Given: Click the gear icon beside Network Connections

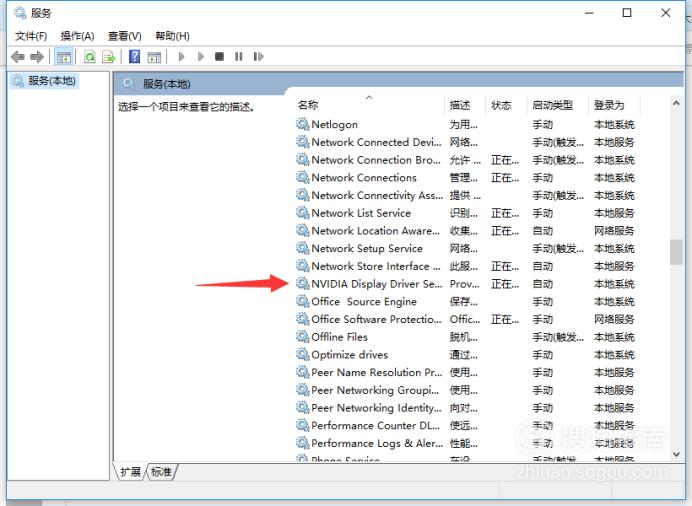Looking at the screenshot, I should (302, 177).
